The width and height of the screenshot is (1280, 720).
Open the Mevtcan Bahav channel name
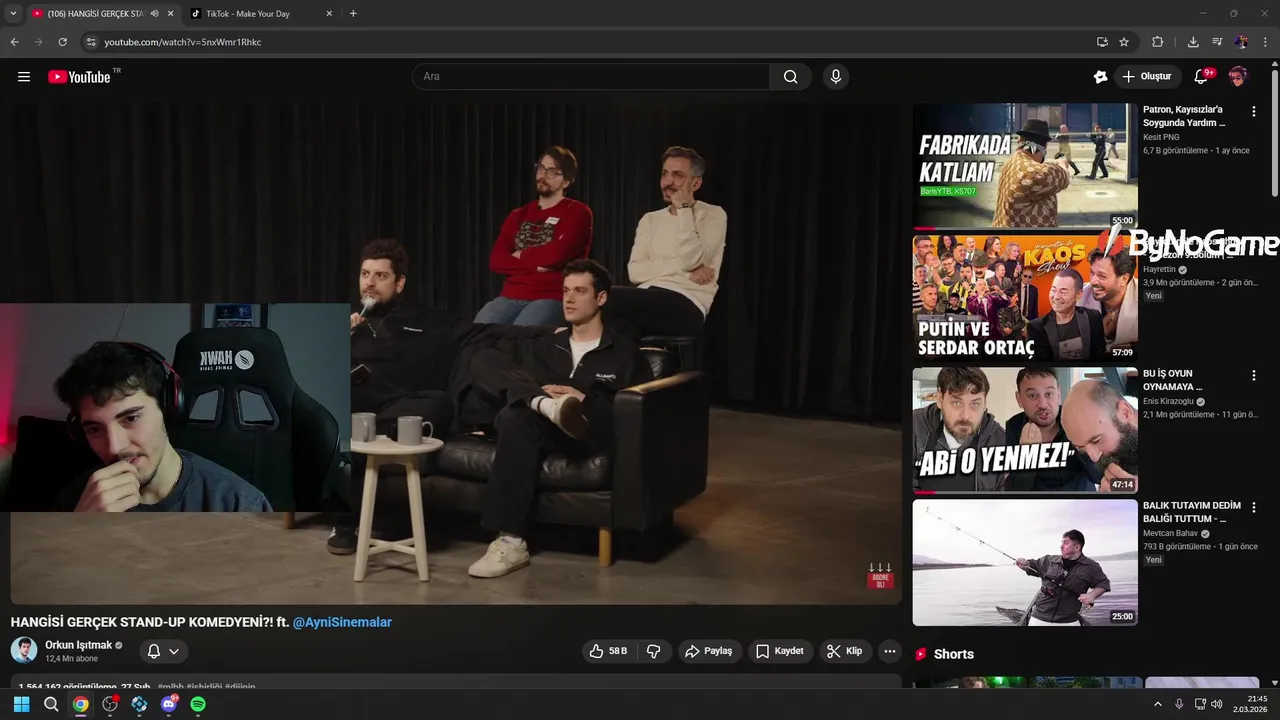point(1171,534)
